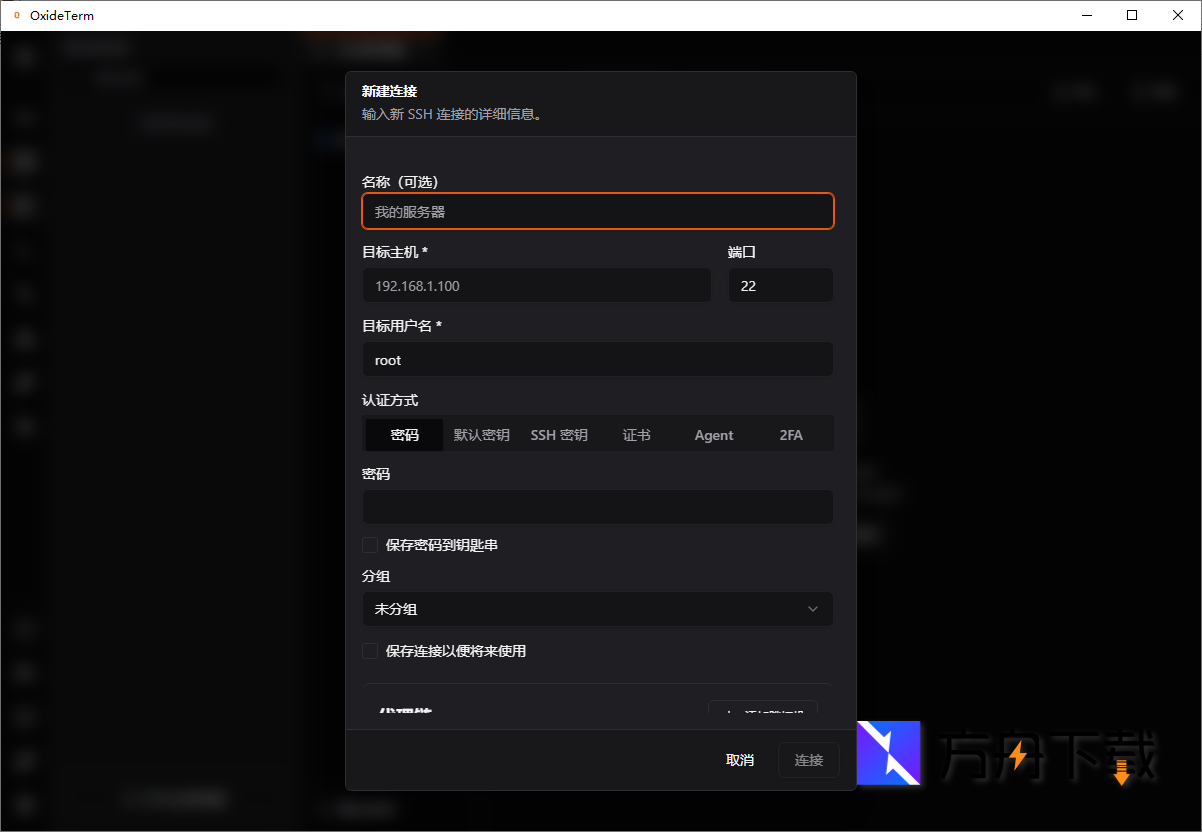
Task: Click the third icon in the left sidebar
Action: [x=24, y=161]
